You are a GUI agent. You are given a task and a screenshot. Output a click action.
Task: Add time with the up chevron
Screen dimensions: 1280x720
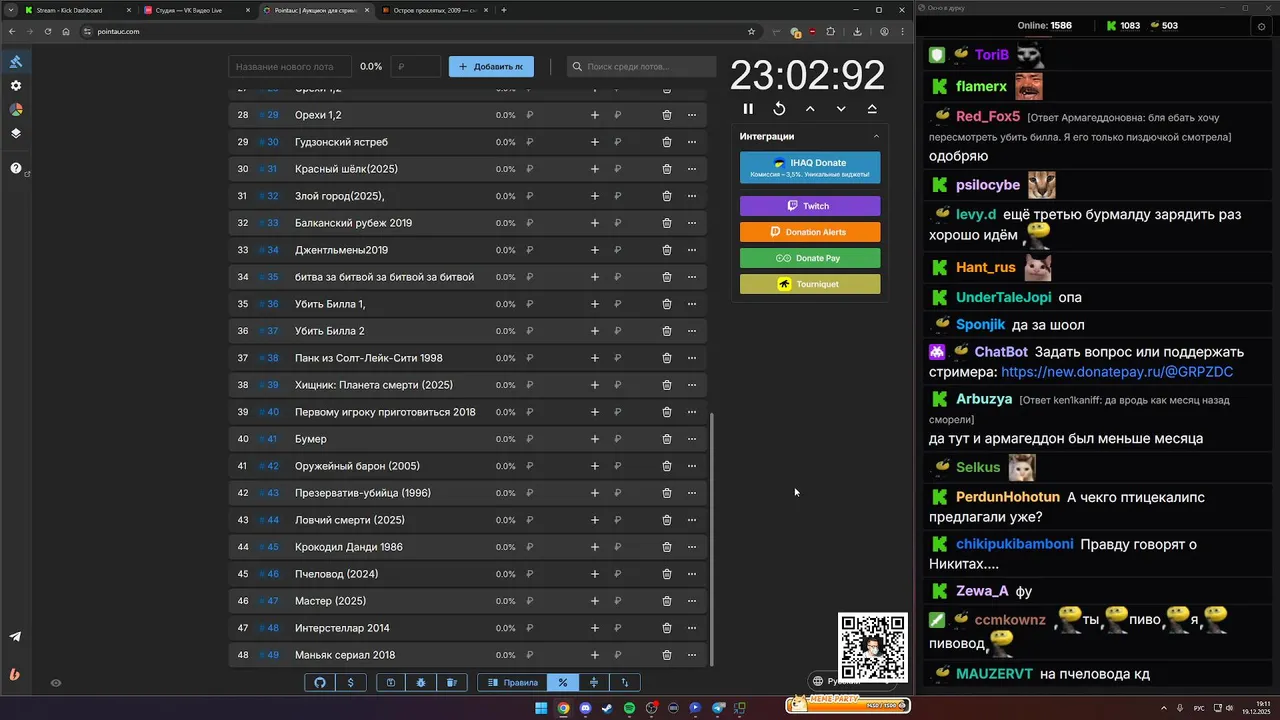(810, 109)
